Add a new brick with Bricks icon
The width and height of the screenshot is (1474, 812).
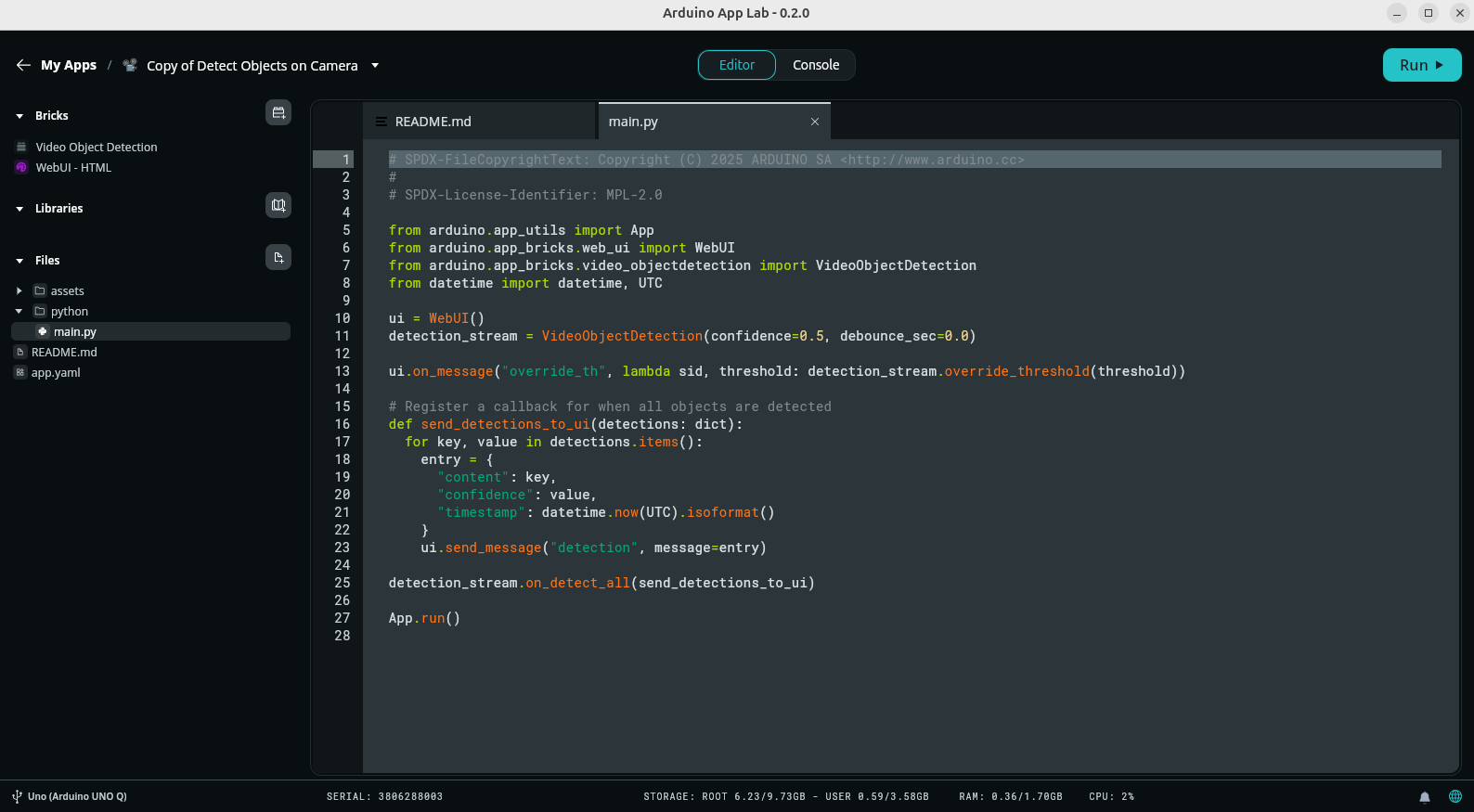(278, 112)
